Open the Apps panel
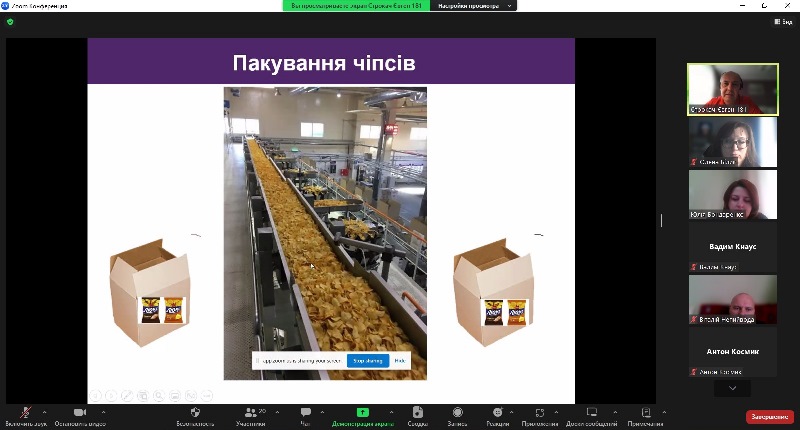The height and width of the screenshot is (430, 800). click(540, 416)
